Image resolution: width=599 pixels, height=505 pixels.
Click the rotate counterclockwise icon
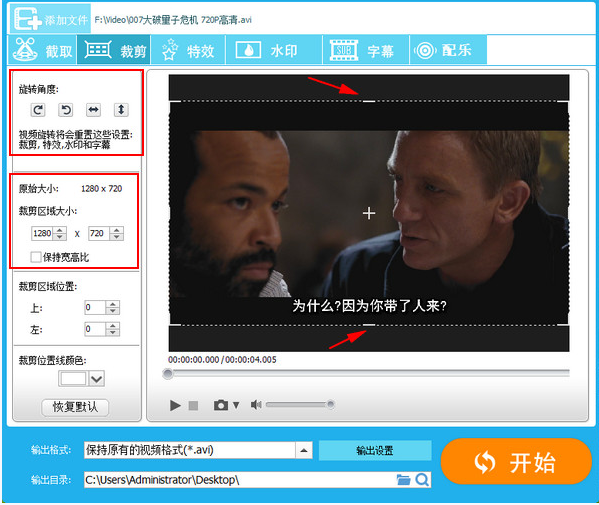pyautogui.click(x=65, y=110)
